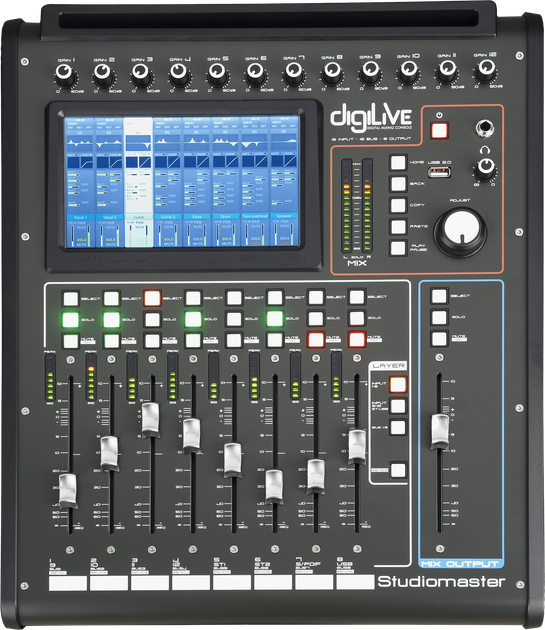Tap Tom overhead channel name
The height and width of the screenshot is (630, 545).
(255, 216)
